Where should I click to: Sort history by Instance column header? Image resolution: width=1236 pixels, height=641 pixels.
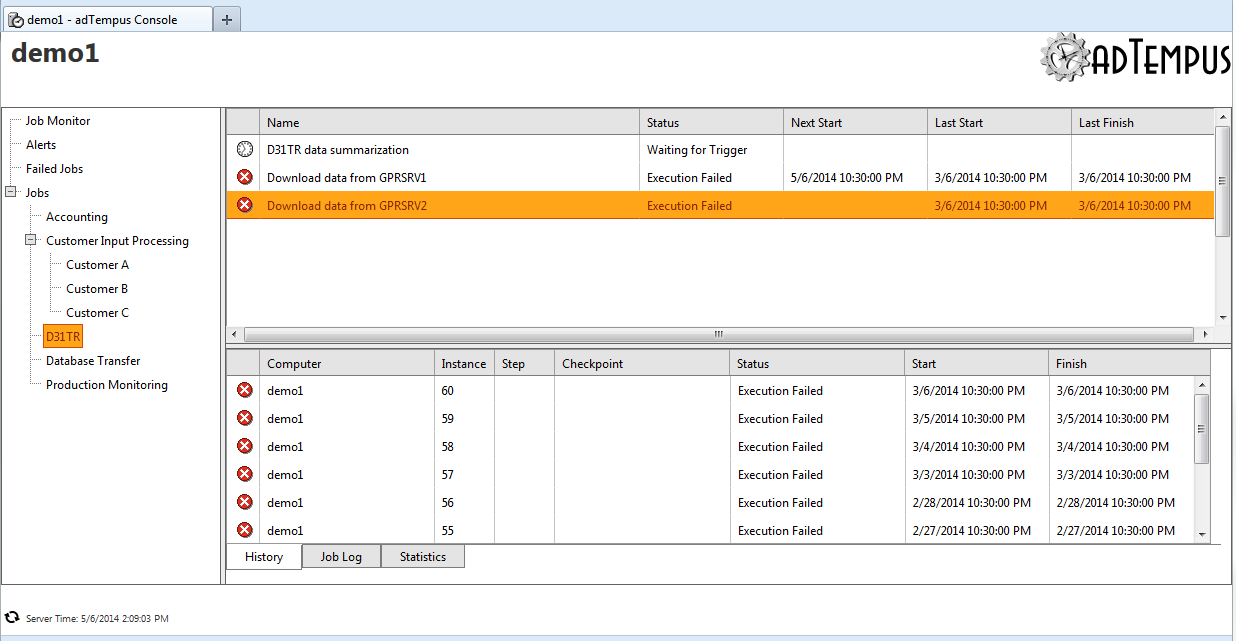(464, 364)
